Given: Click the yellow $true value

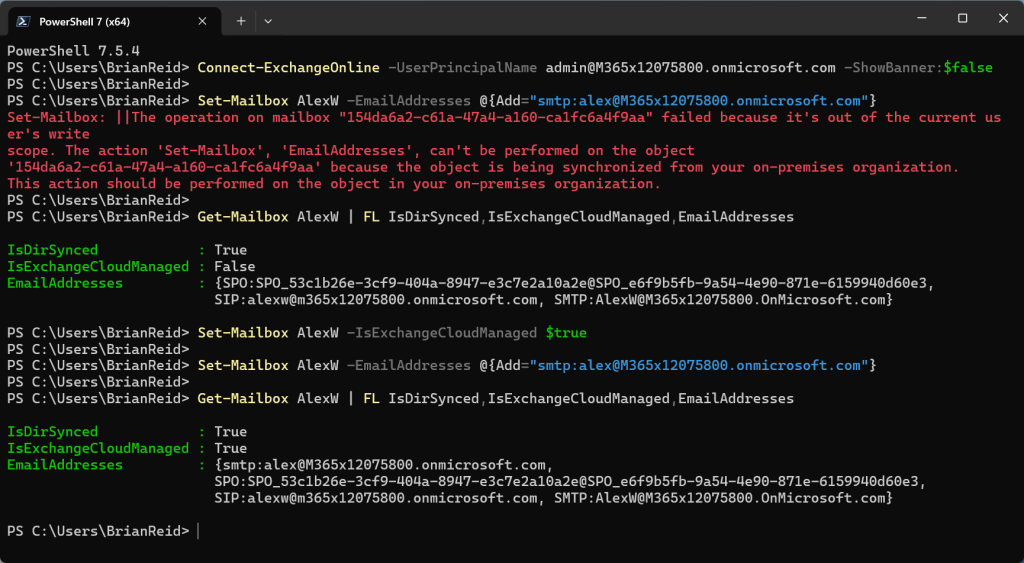Looking at the screenshot, I should [566, 332].
